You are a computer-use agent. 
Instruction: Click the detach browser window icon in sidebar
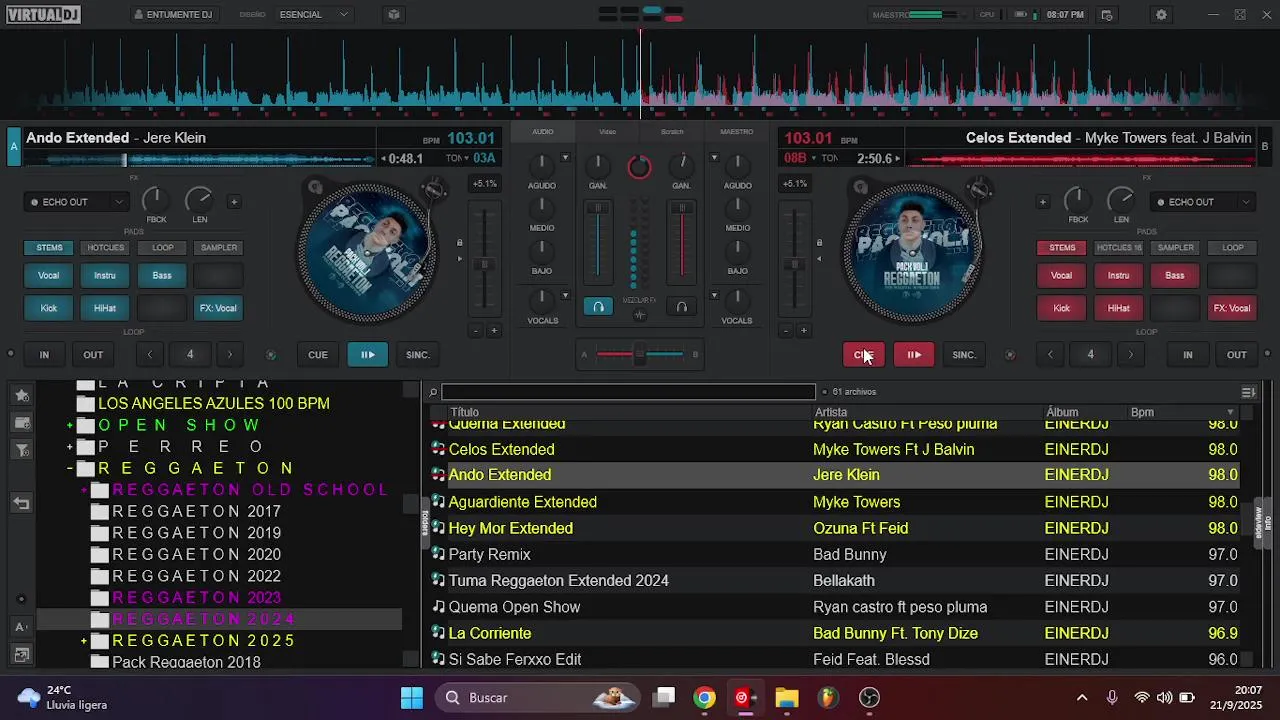[22, 655]
